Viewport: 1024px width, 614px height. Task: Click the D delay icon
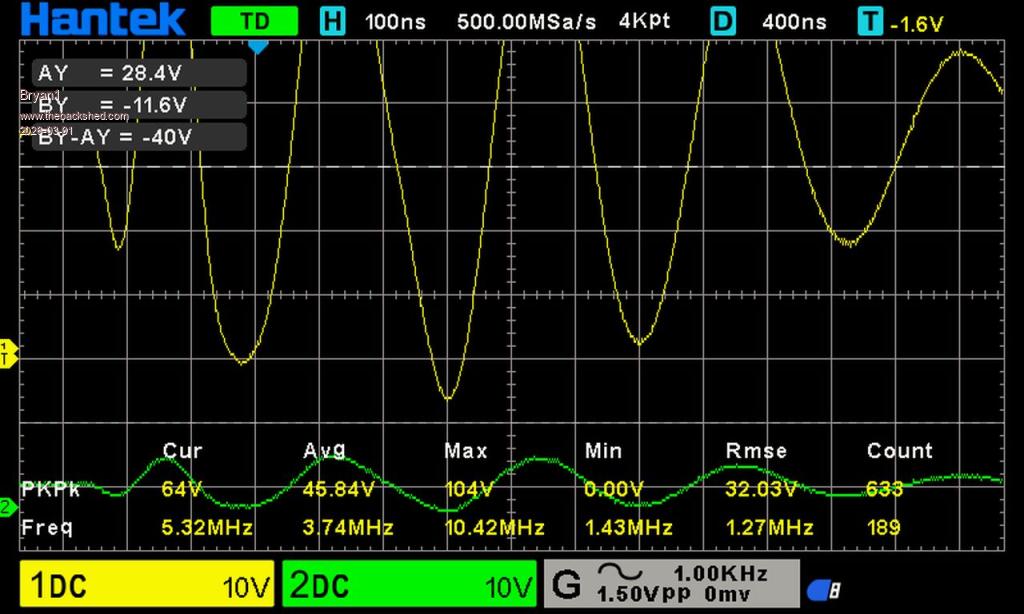722,20
